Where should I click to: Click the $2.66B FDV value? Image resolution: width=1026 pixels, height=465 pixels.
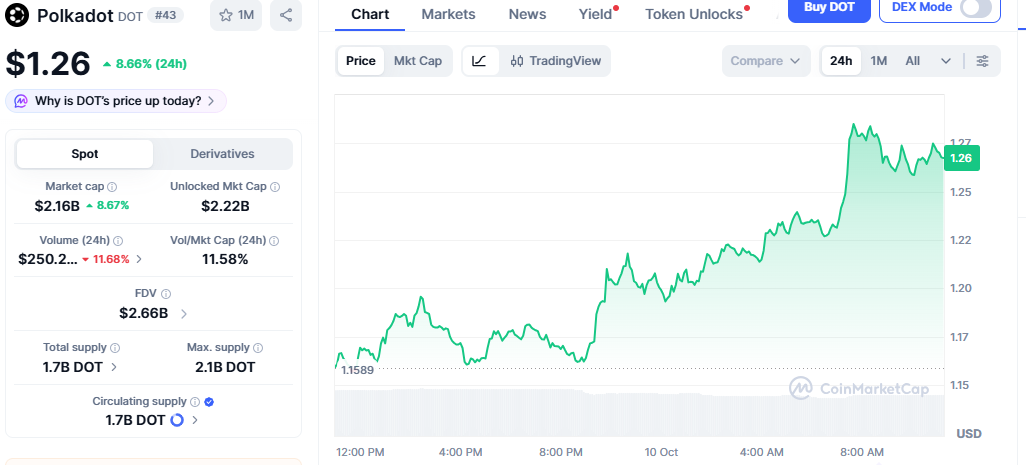click(143, 313)
